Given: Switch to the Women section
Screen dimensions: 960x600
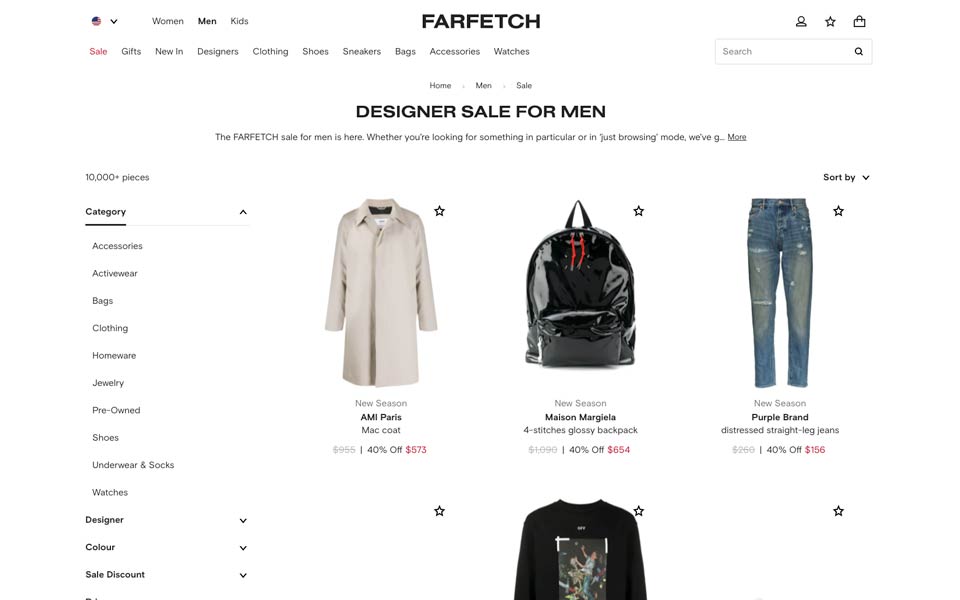Looking at the screenshot, I should click(x=168, y=21).
